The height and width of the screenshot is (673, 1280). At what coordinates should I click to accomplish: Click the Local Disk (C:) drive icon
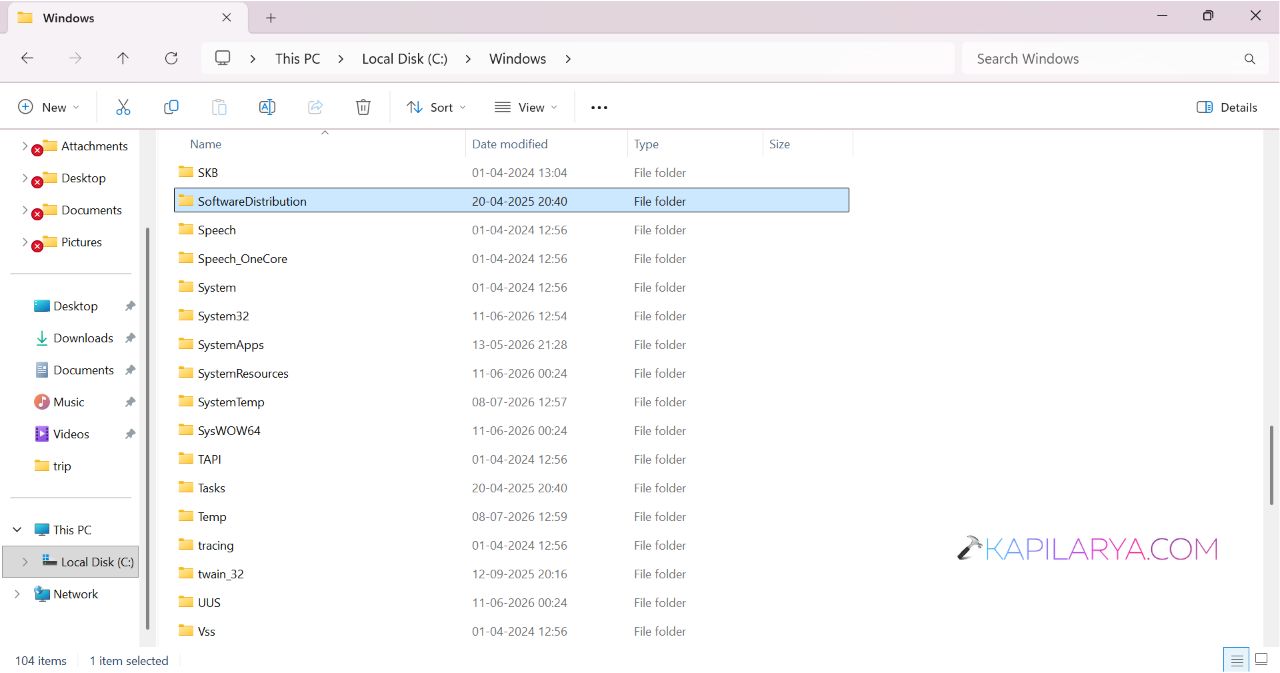point(49,562)
